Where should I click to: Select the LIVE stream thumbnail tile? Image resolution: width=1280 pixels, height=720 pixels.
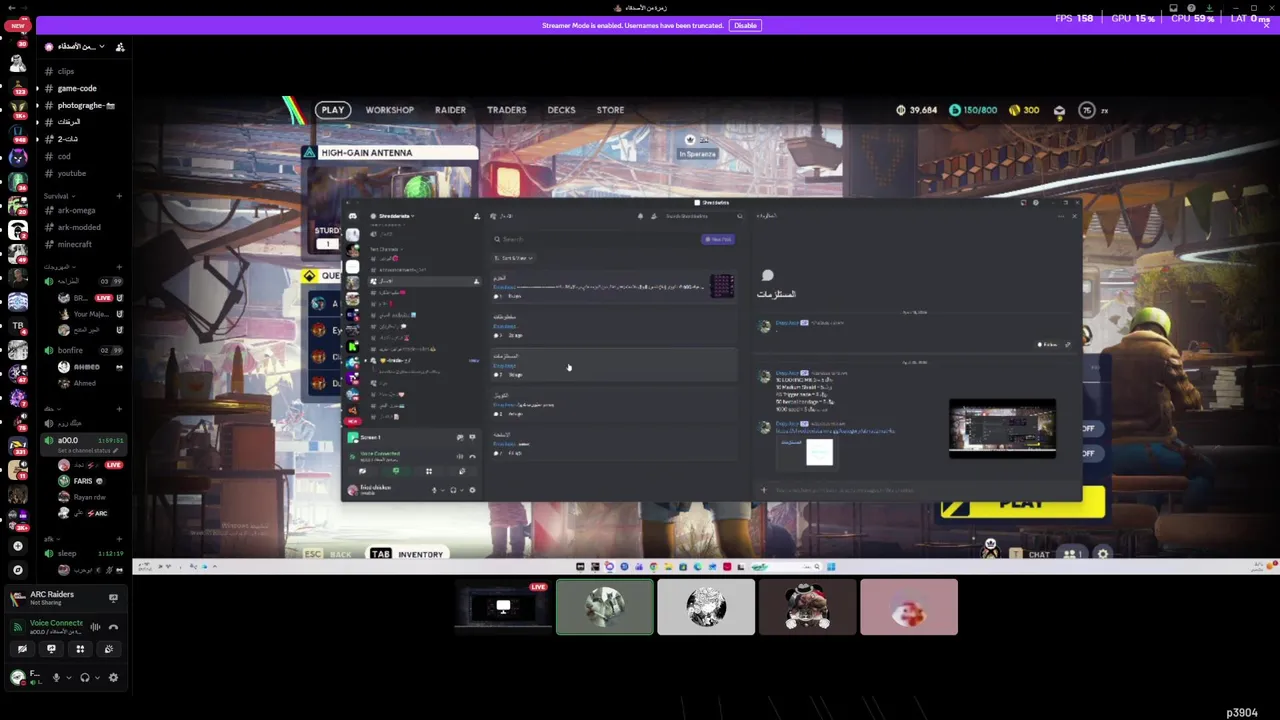(503, 607)
